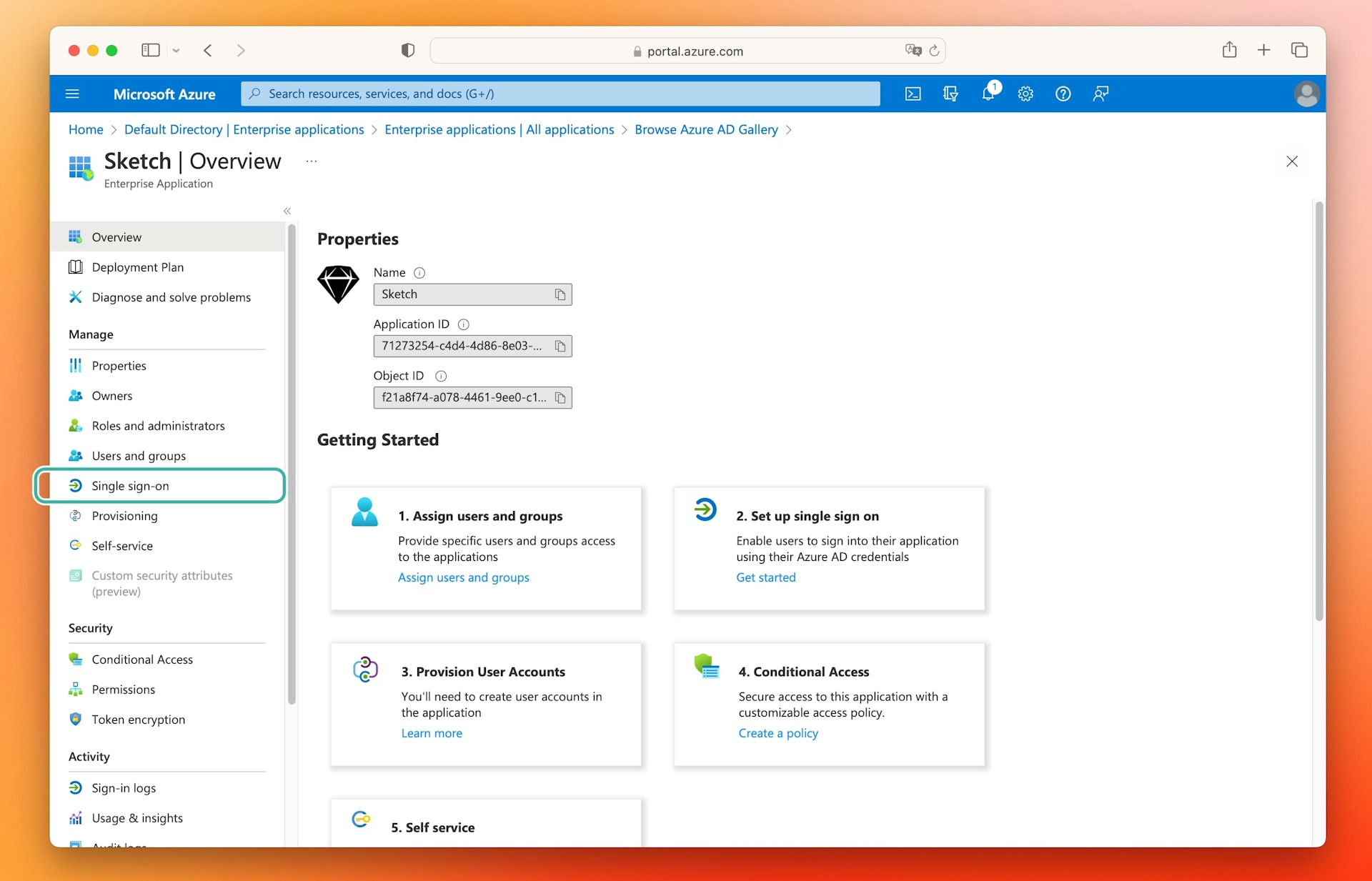The height and width of the screenshot is (881, 1372).
Task: Open Cloud Shell from the top bar
Action: pos(913,94)
